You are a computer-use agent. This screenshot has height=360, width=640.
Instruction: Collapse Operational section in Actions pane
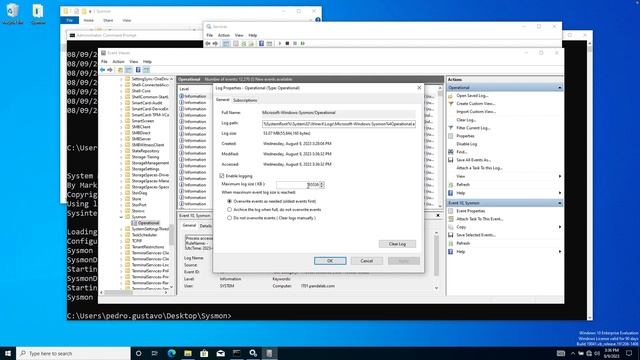pos(560,88)
